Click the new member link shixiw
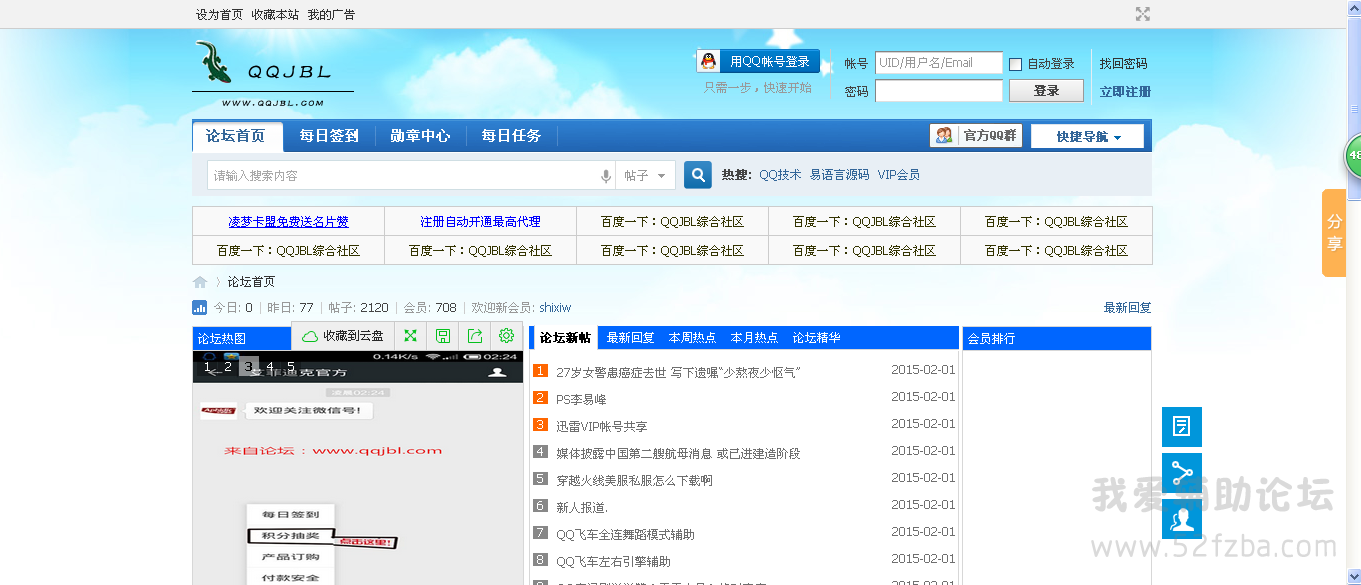The height and width of the screenshot is (585, 1361). coord(555,308)
